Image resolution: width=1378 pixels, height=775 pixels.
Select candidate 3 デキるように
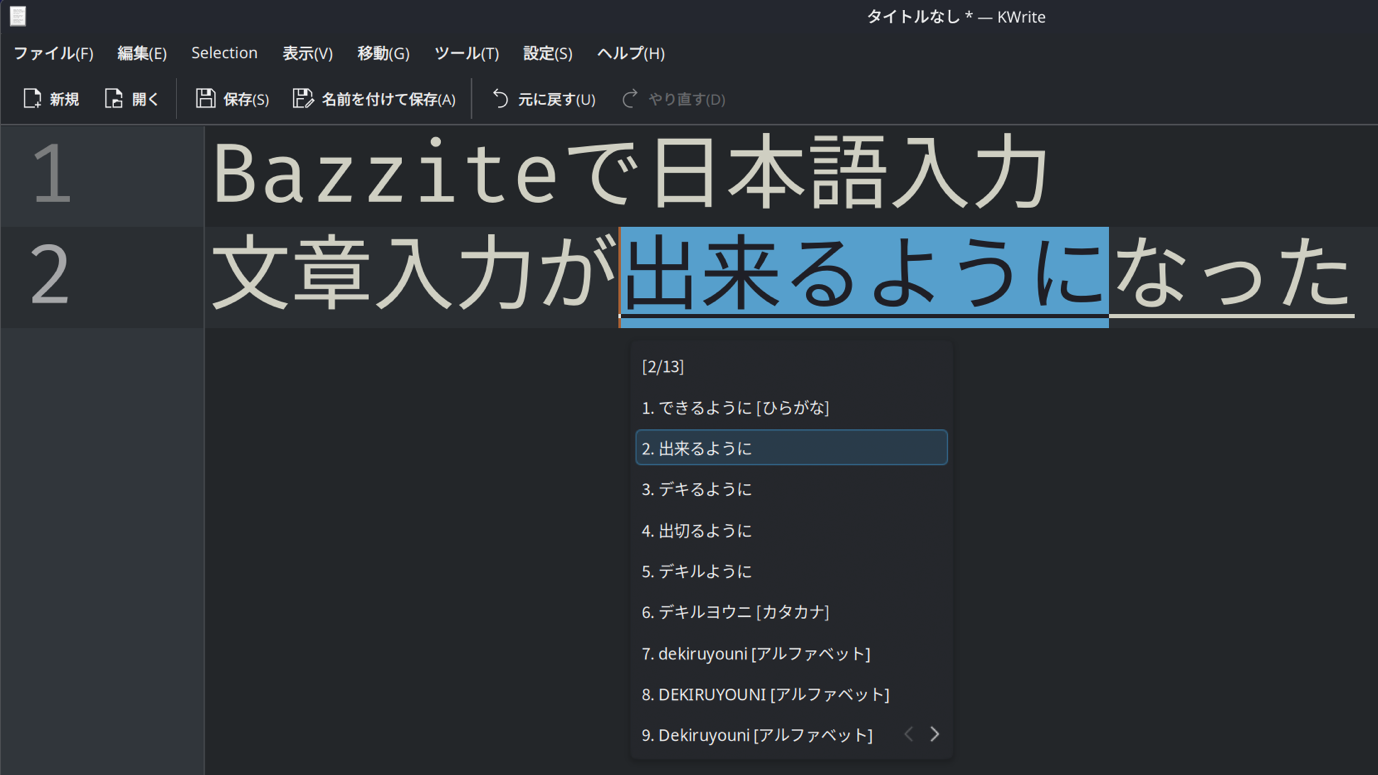tap(791, 489)
